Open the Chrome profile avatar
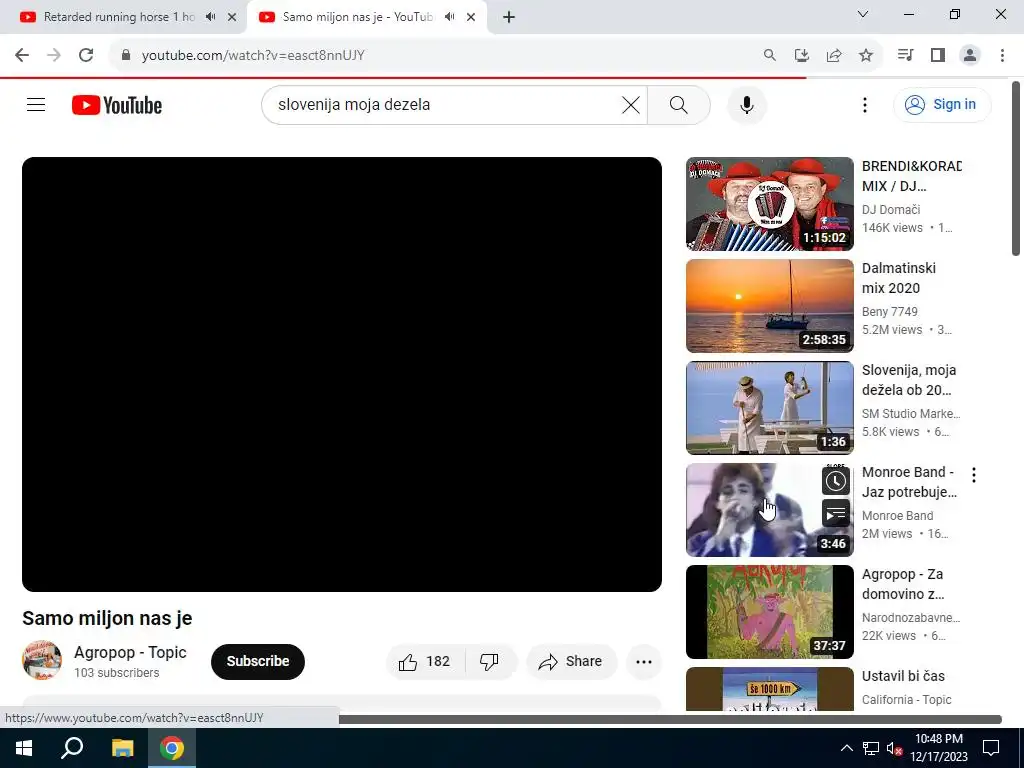 970,56
